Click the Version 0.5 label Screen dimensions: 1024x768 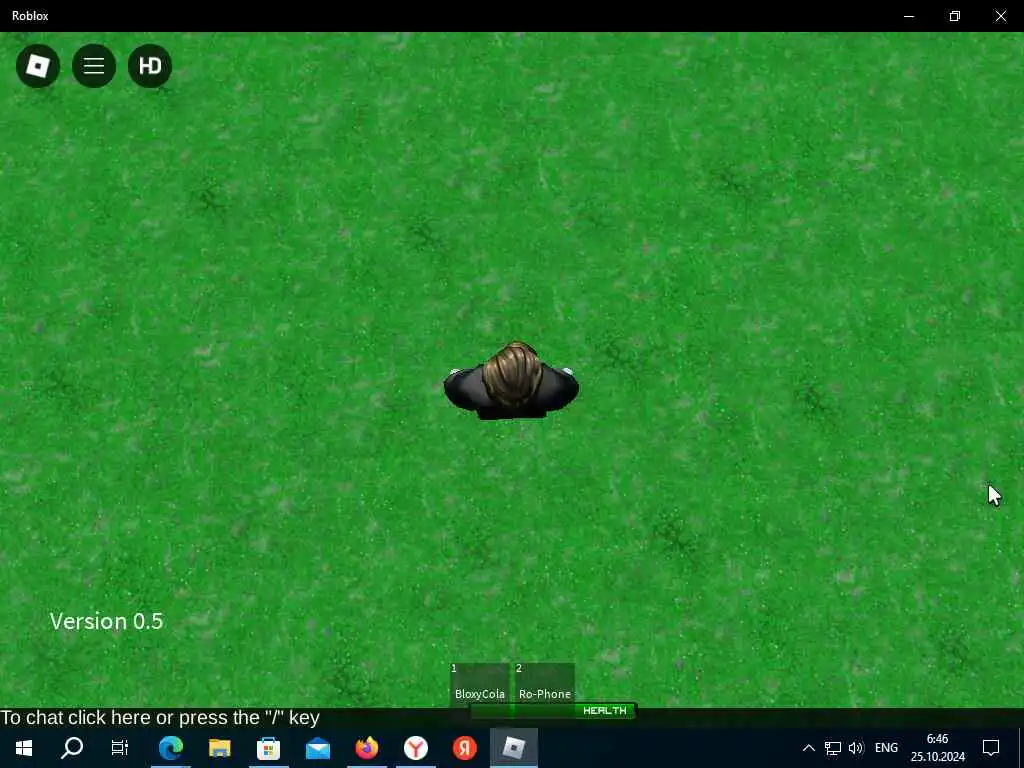click(x=106, y=621)
